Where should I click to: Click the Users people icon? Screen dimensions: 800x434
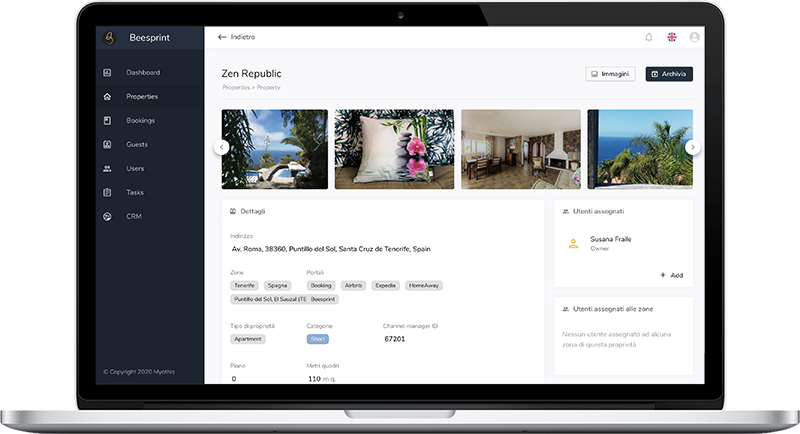[x=107, y=168]
